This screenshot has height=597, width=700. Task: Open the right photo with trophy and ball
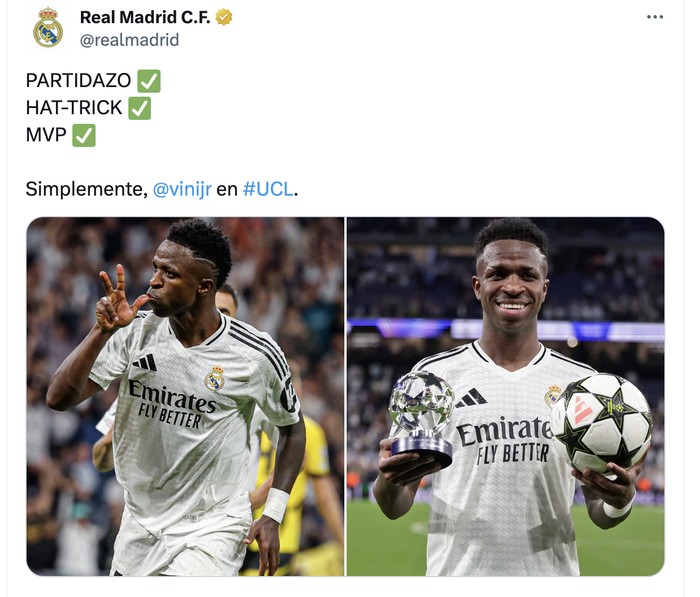(x=505, y=396)
